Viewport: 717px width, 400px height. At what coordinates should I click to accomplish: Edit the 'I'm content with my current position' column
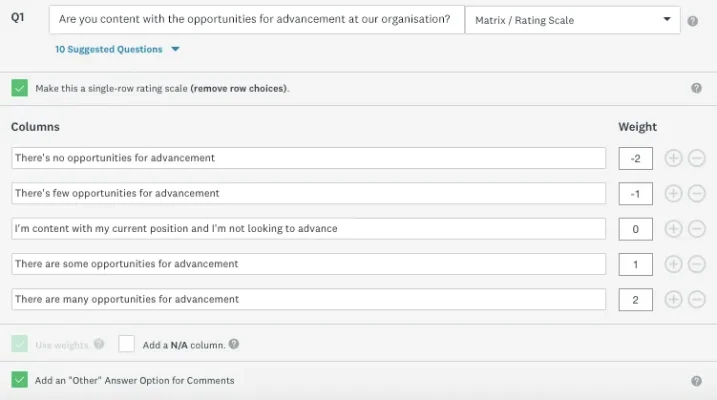tap(309, 228)
